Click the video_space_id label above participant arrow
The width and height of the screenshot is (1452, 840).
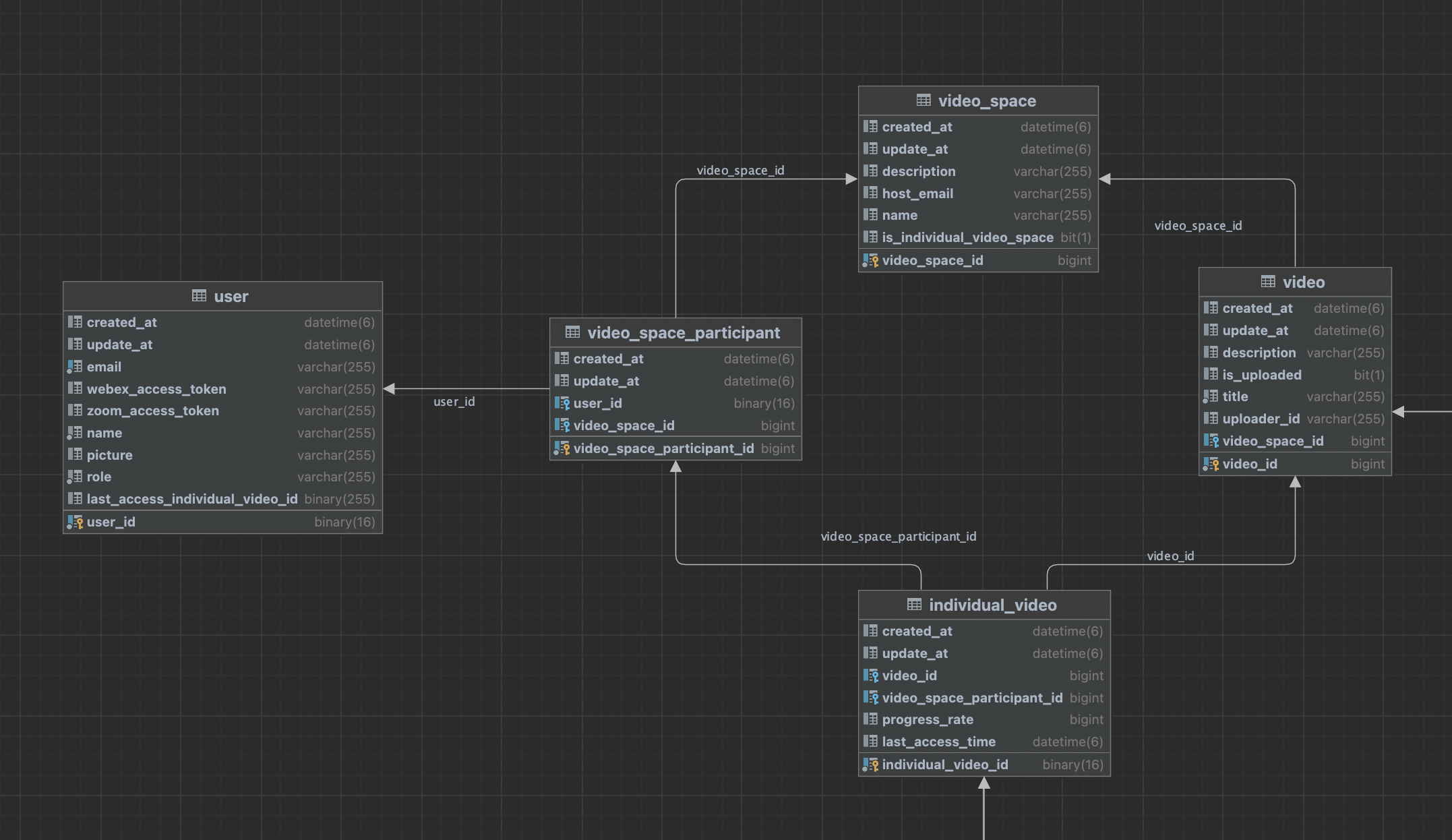[x=740, y=171]
